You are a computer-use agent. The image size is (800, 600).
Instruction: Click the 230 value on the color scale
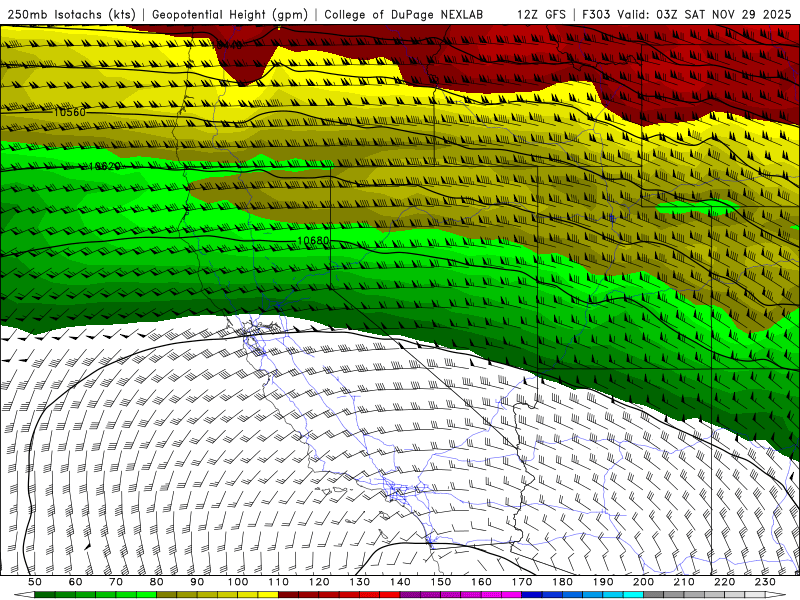tap(765, 582)
